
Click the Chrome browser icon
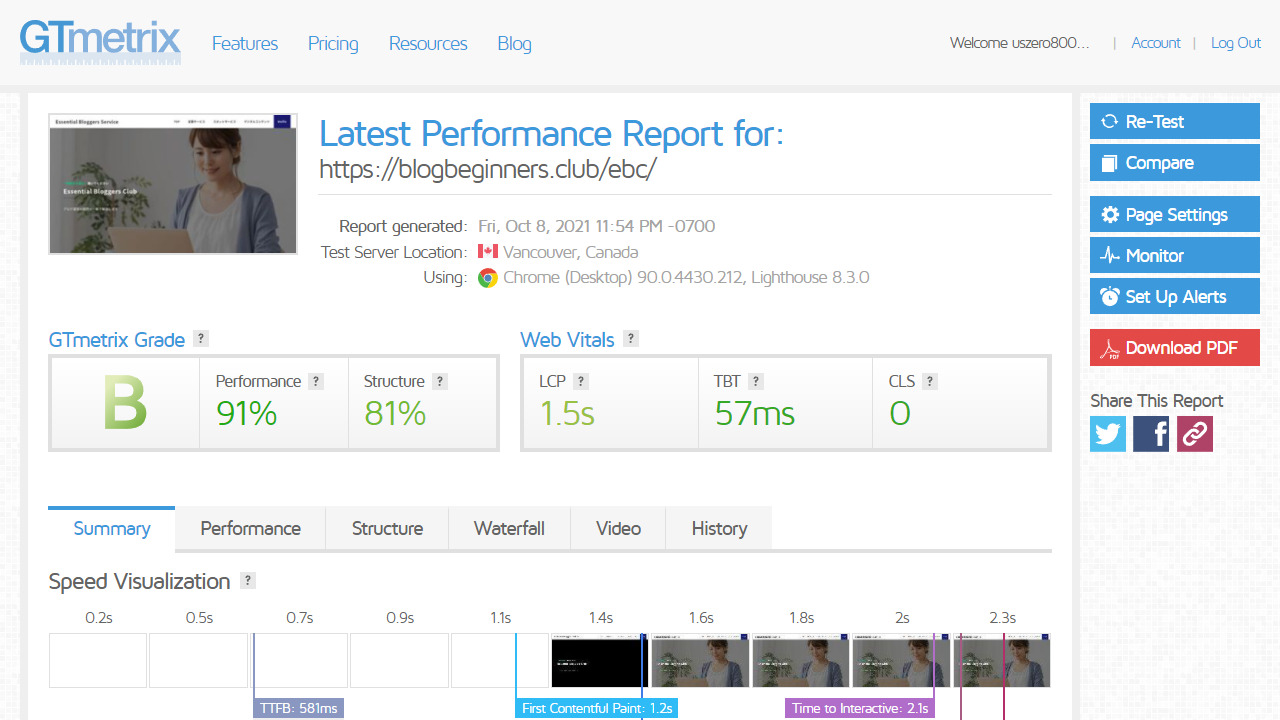(488, 278)
